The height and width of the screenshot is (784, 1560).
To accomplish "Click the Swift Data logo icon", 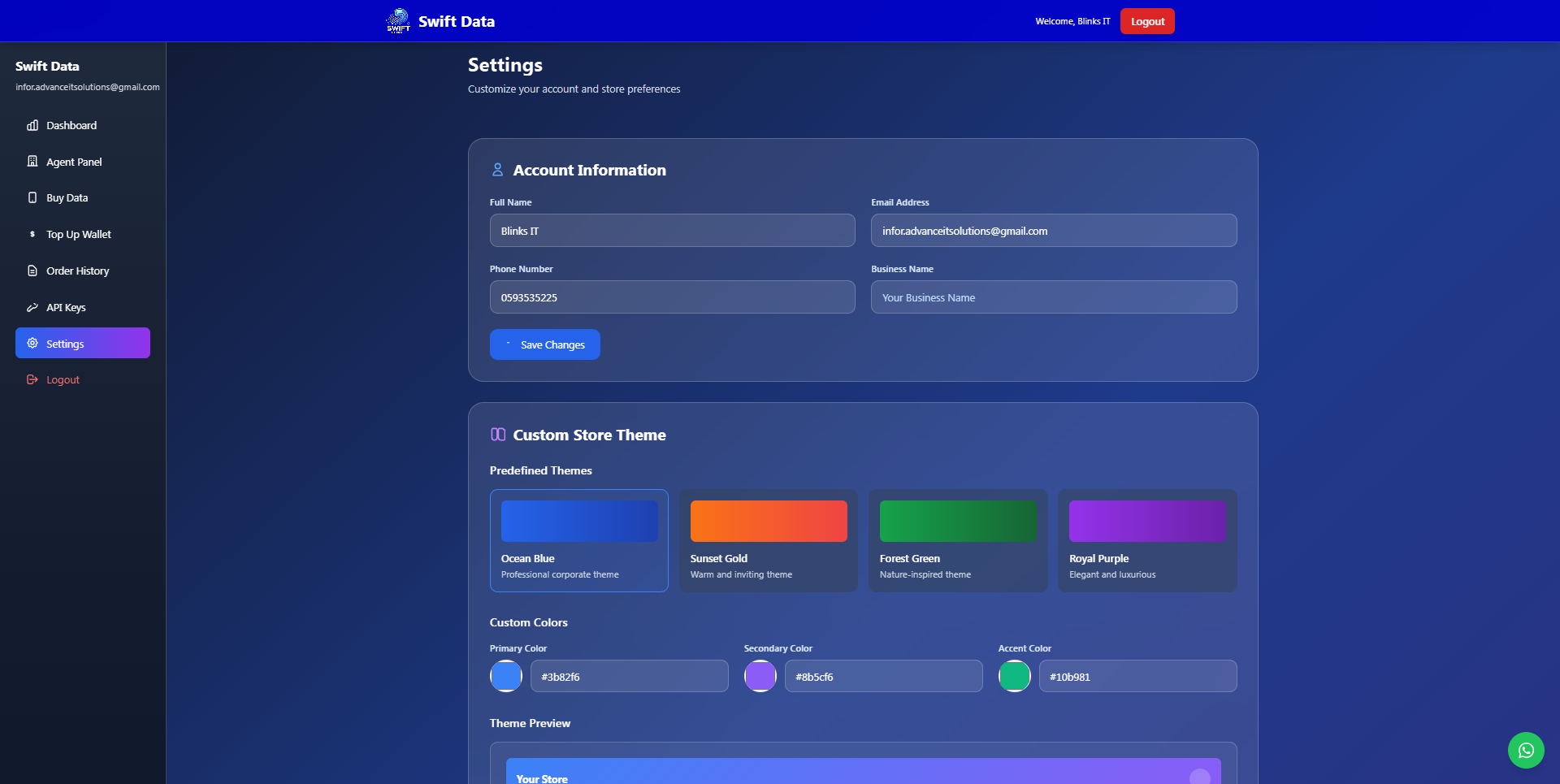I will coord(398,21).
